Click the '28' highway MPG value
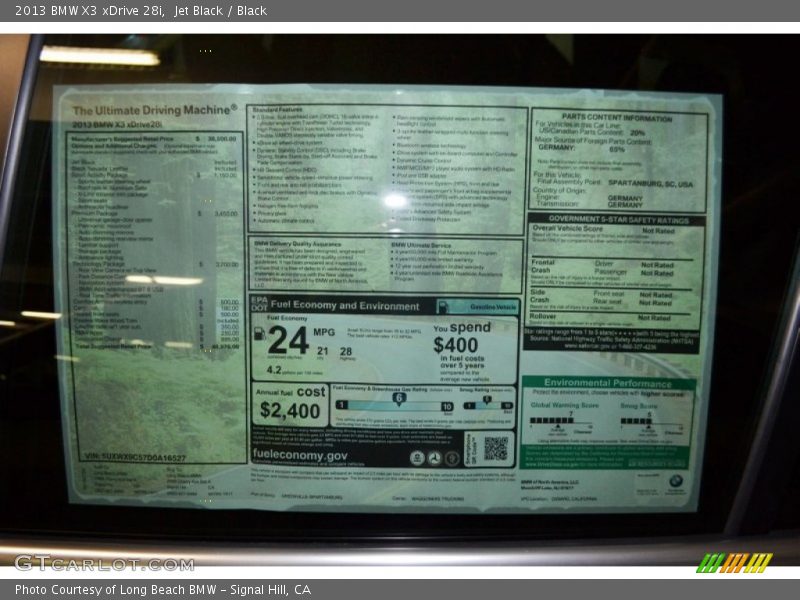This screenshot has width=800, height=600. (346, 352)
